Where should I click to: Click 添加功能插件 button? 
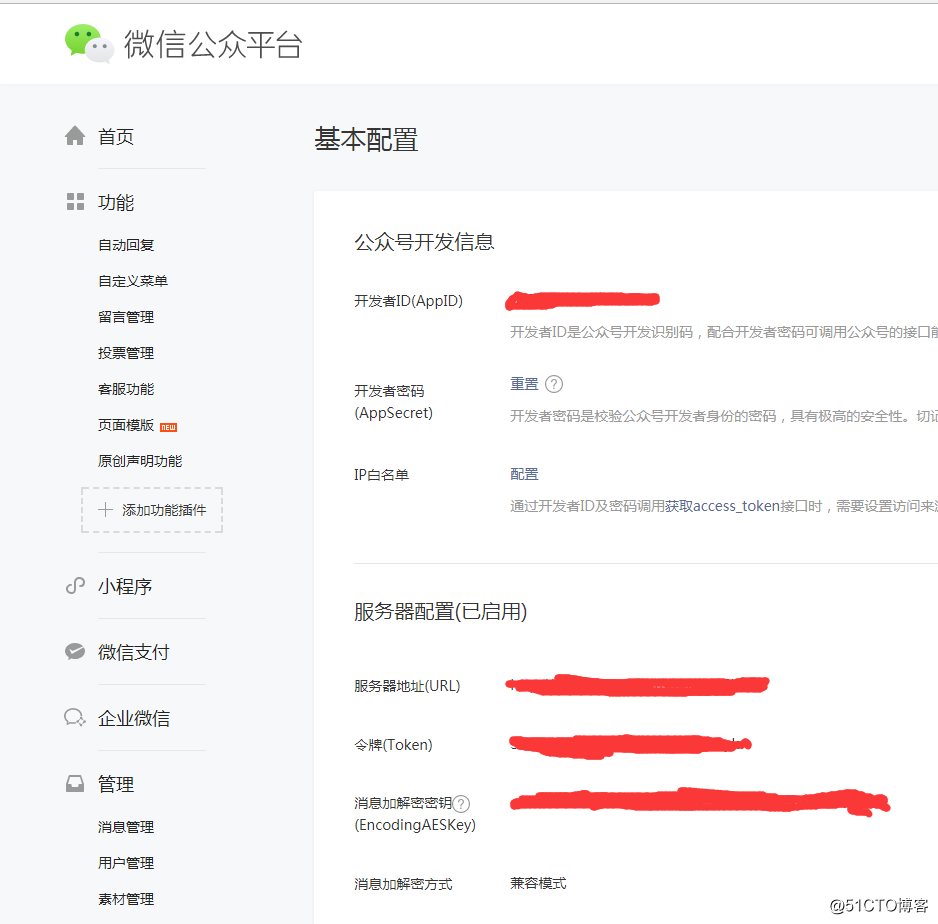click(x=152, y=510)
